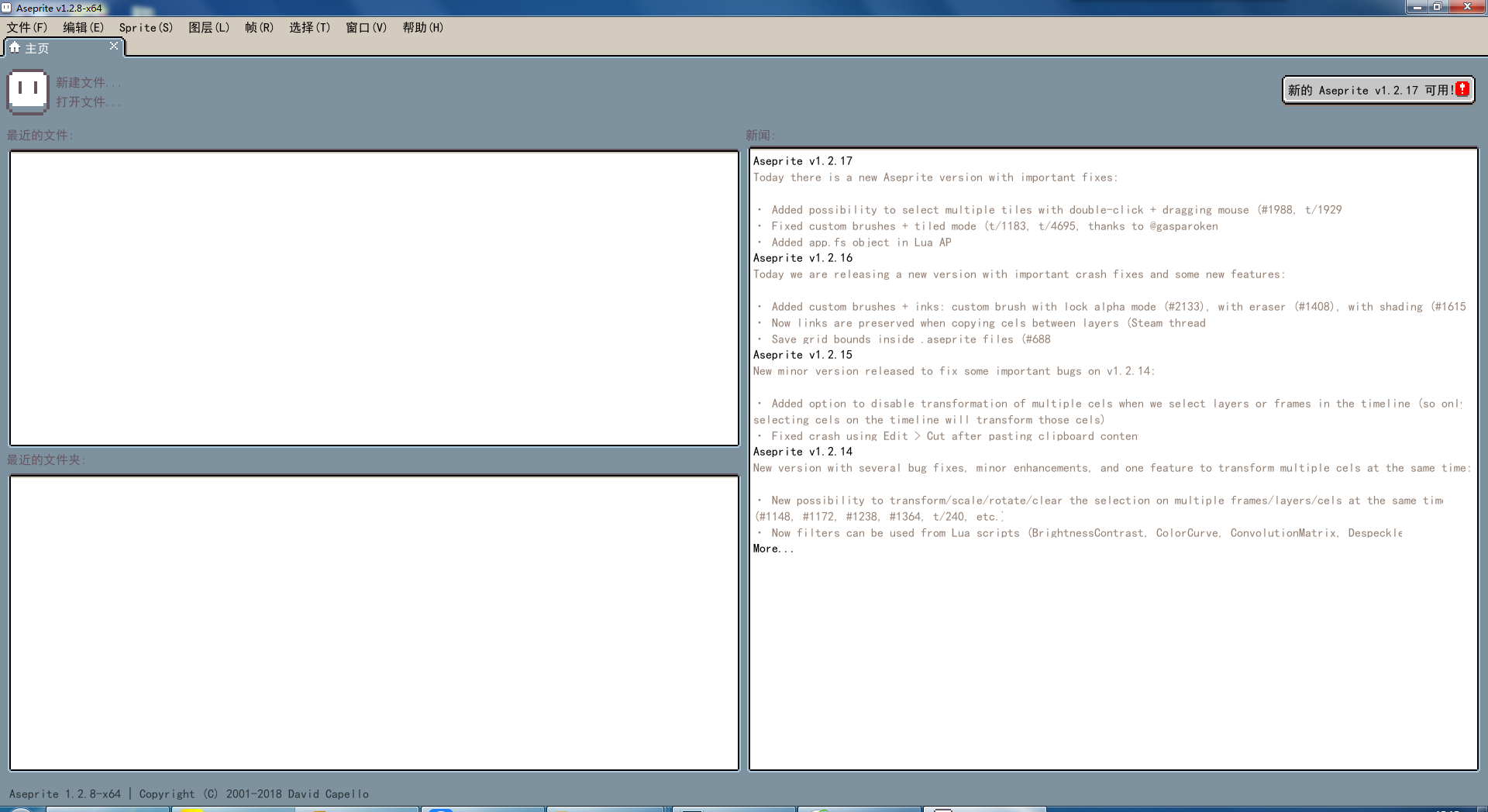This screenshot has width=1488, height=812.
Task: Click inside the 最近的文件 recent files list
Action: coord(374,298)
